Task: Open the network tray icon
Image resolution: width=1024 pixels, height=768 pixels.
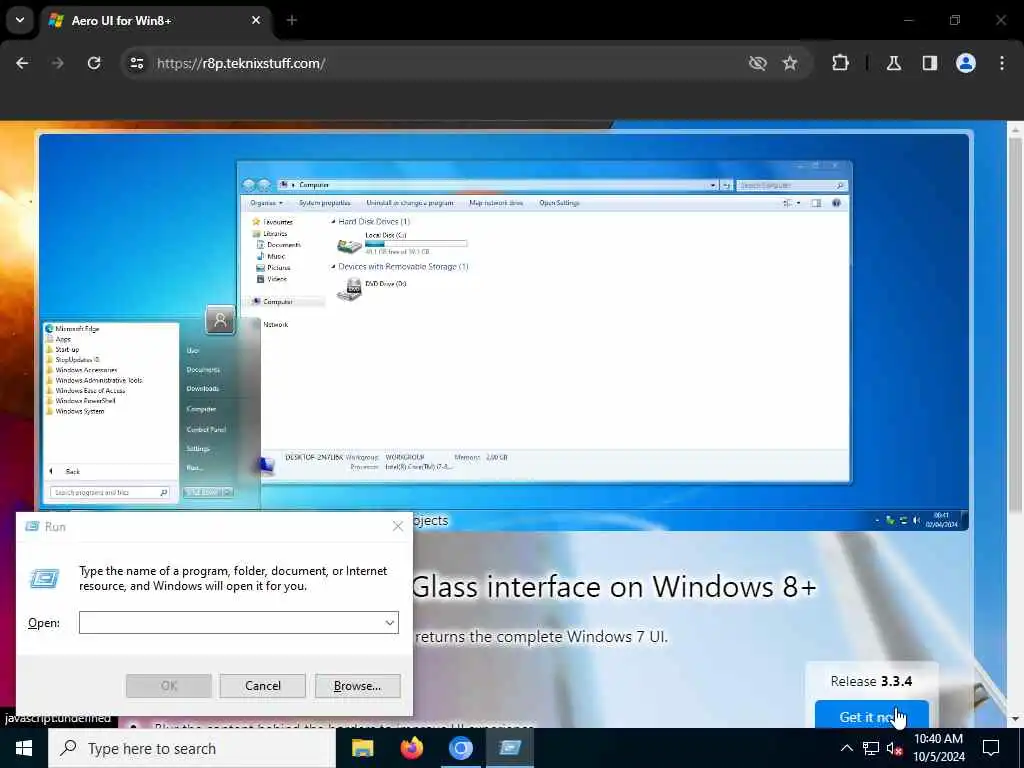Action: point(871,748)
